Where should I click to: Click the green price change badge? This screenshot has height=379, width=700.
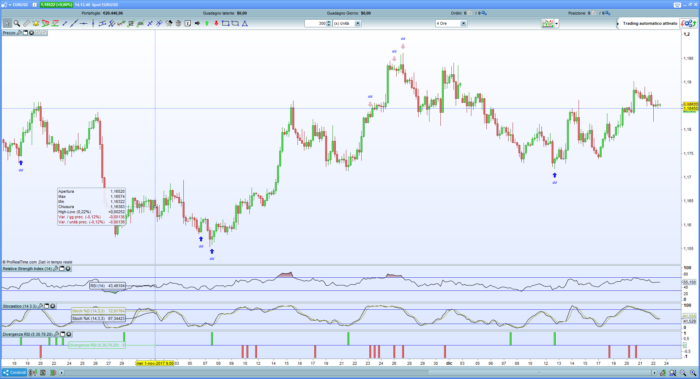56,4
